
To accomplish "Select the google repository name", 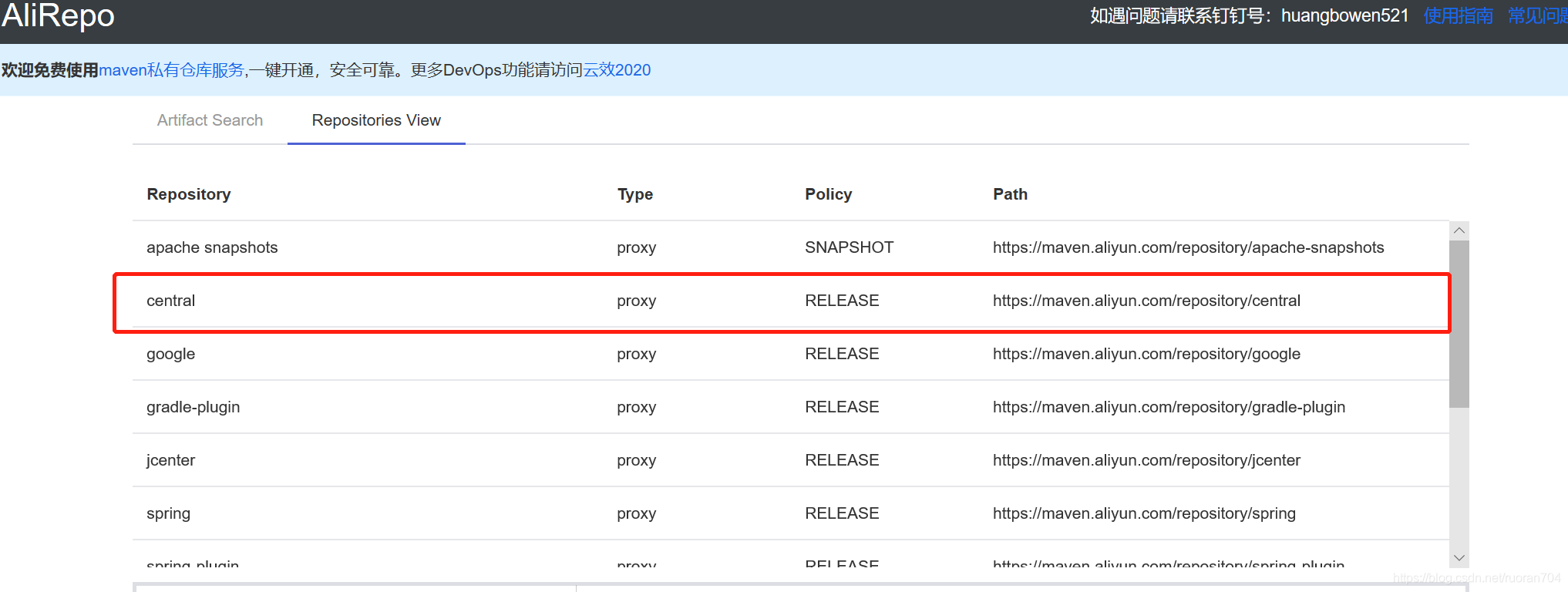I will point(170,354).
